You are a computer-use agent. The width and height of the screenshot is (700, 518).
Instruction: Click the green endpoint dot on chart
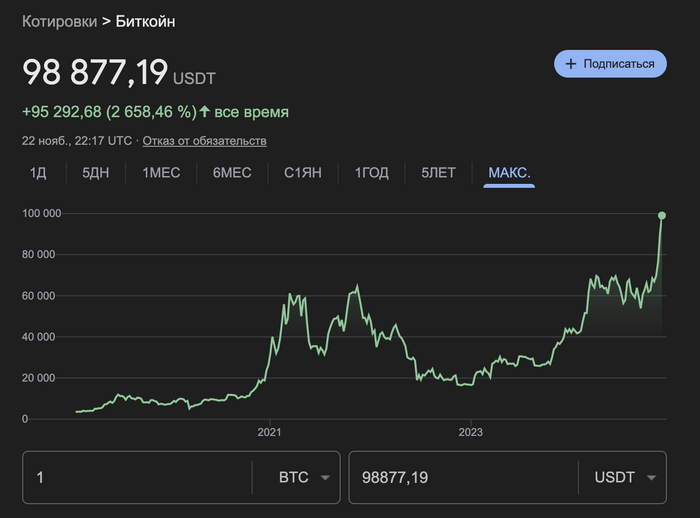pyautogui.click(x=662, y=215)
